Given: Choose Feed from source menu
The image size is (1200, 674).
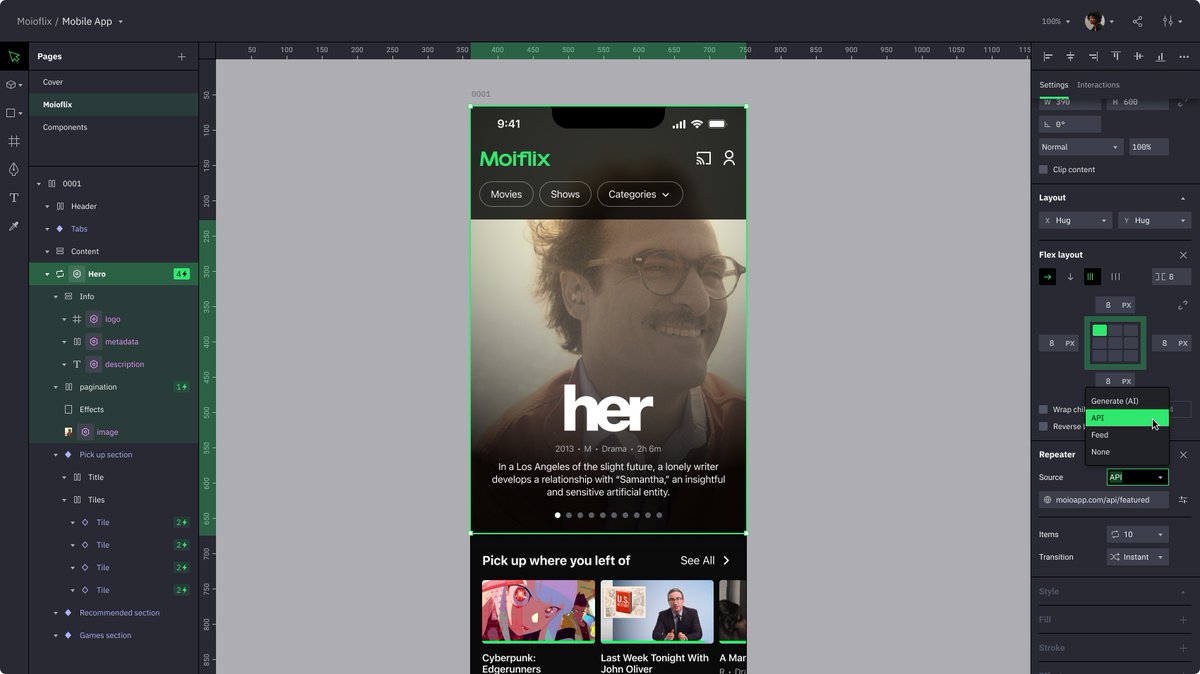Looking at the screenshot, I should click(x=1127, y=435).
